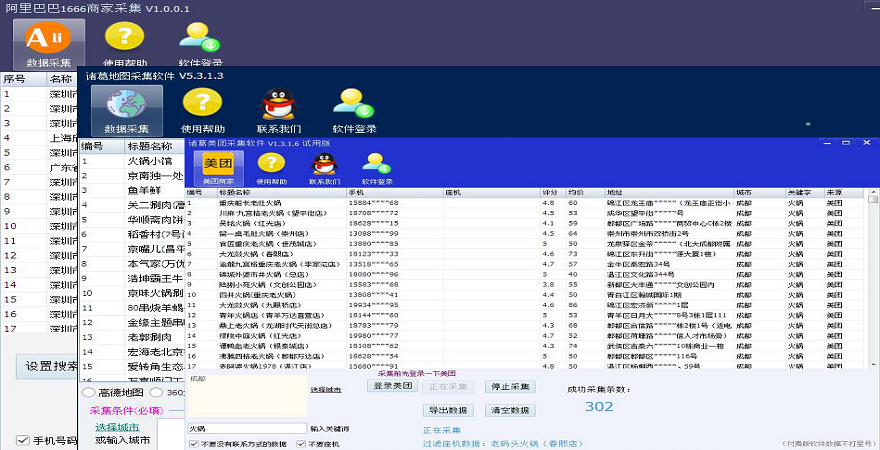This screenshot has height=450, width=880.
Task: Open the 选择城市 link in the 诸葛地图 window
Action: coord(117,427)
